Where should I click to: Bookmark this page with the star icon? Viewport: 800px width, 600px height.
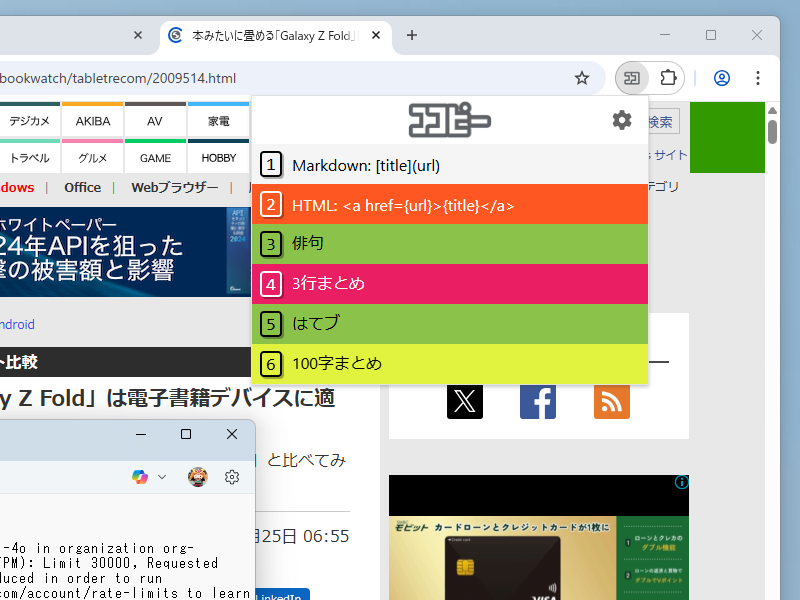pos(582,78)
